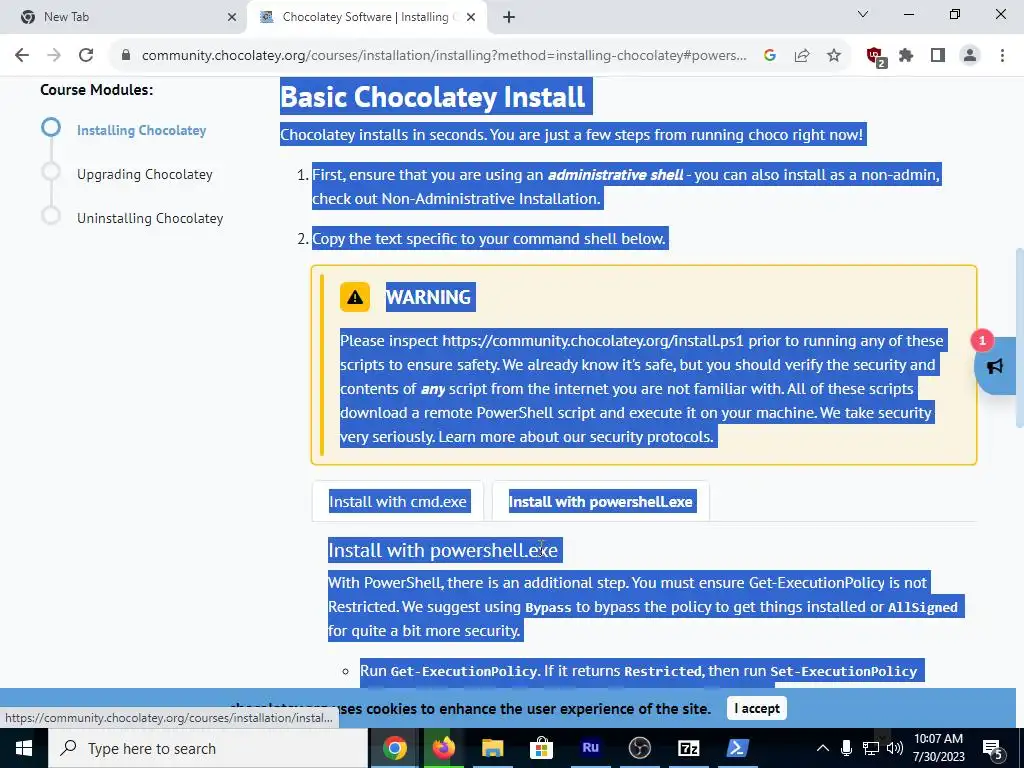Open the announcements megaphone button
The image size is (1024, 768).
click(995, 366)
